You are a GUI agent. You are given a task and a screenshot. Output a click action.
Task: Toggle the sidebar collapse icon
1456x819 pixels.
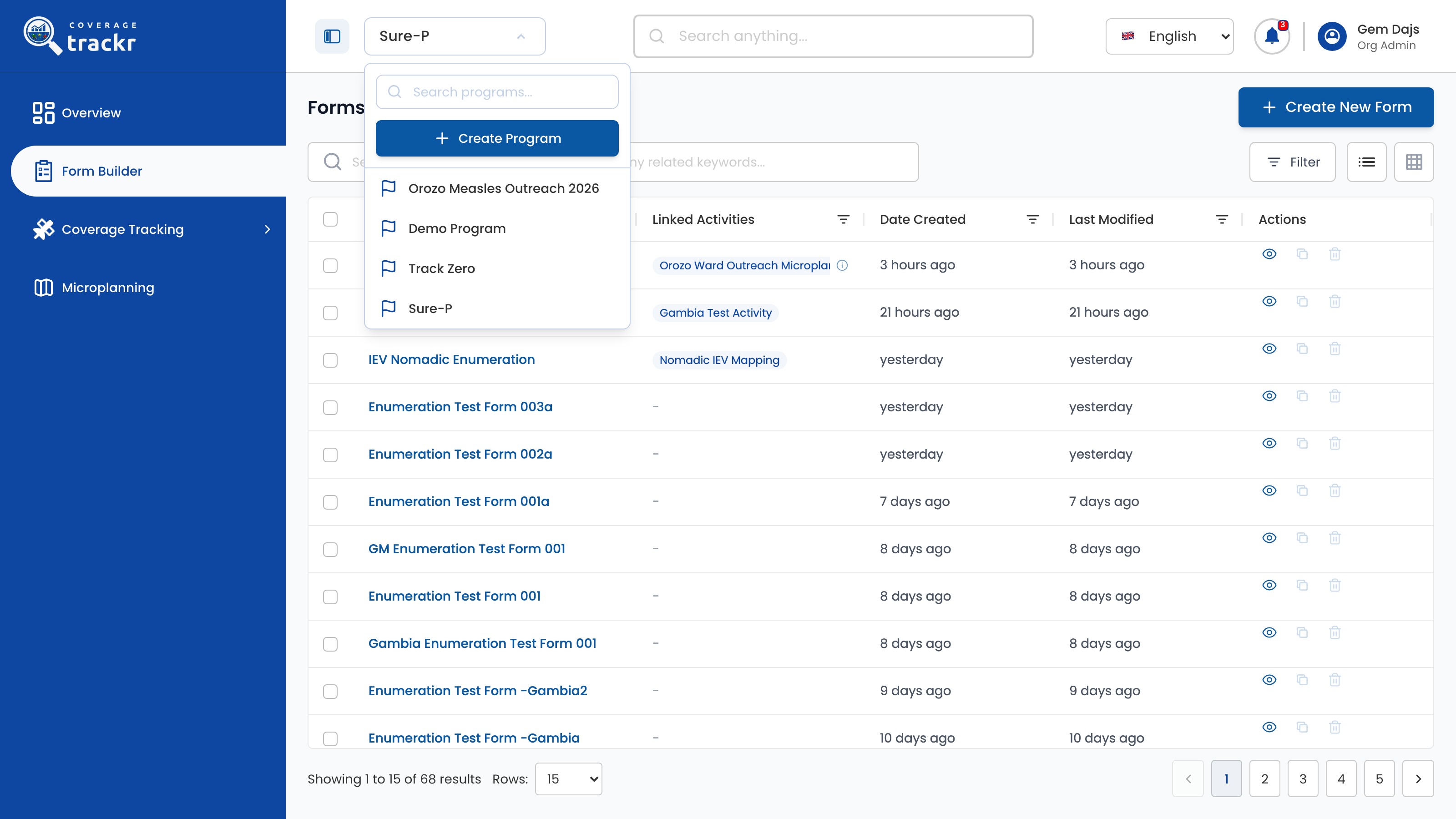332,36
